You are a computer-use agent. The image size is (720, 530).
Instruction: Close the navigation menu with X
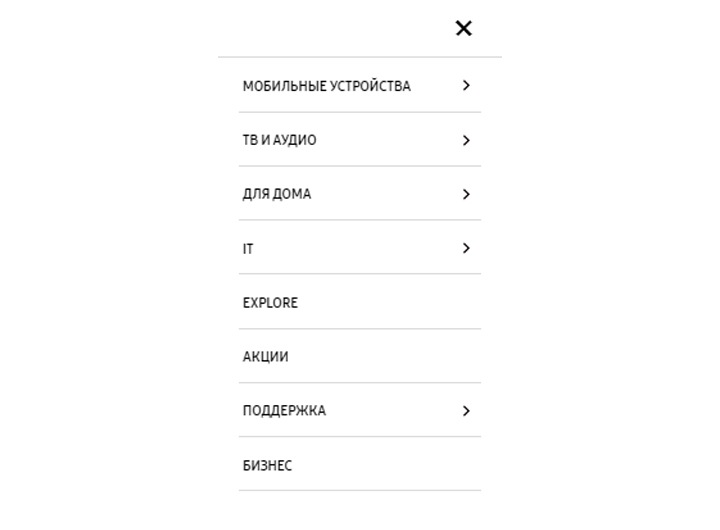click(x=463, y=28)
